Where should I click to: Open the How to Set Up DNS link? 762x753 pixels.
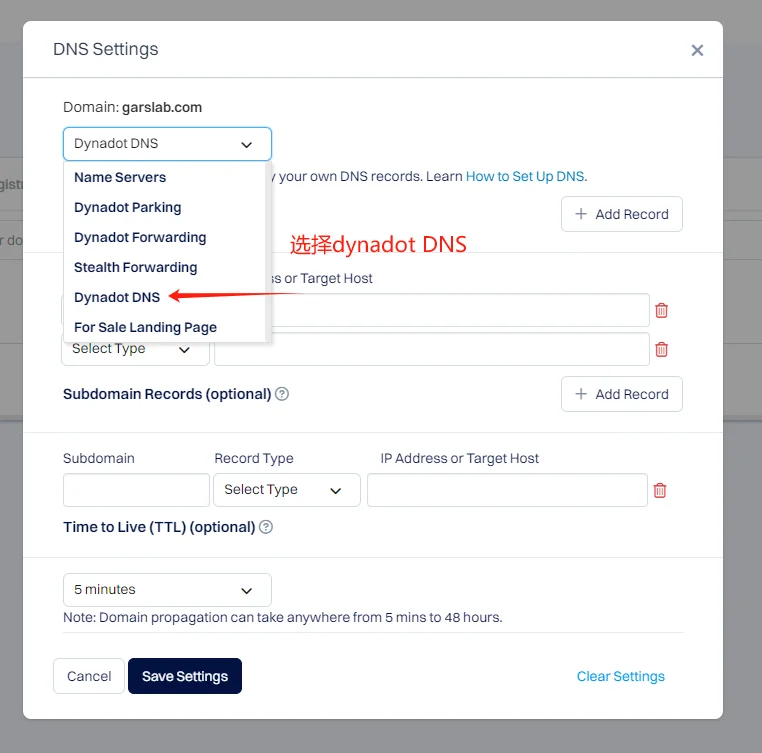tap(525, 176)
